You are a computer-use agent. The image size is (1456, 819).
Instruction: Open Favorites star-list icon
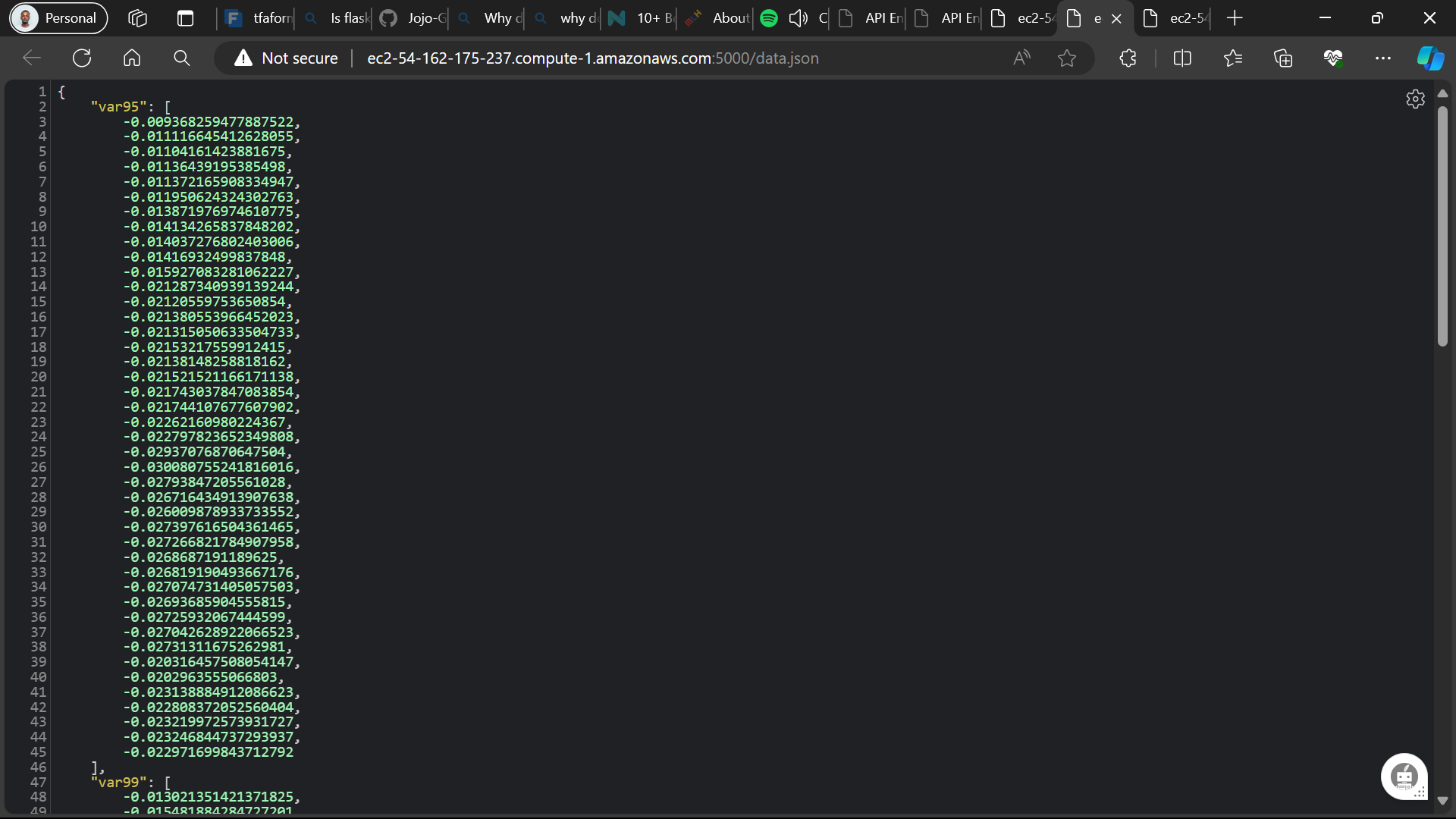click(x=1233, y=58)
